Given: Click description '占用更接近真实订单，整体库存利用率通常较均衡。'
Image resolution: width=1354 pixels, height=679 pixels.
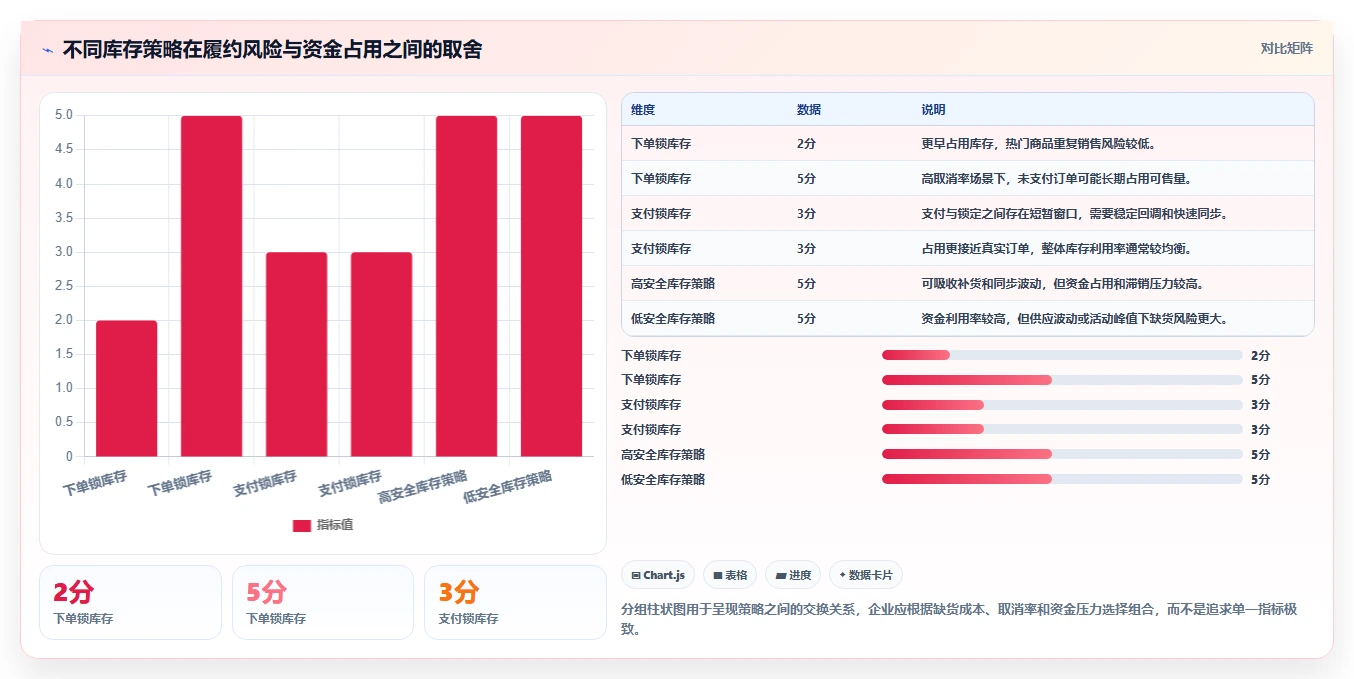Looking at the screenshot, I should (x=1056, y=249).
